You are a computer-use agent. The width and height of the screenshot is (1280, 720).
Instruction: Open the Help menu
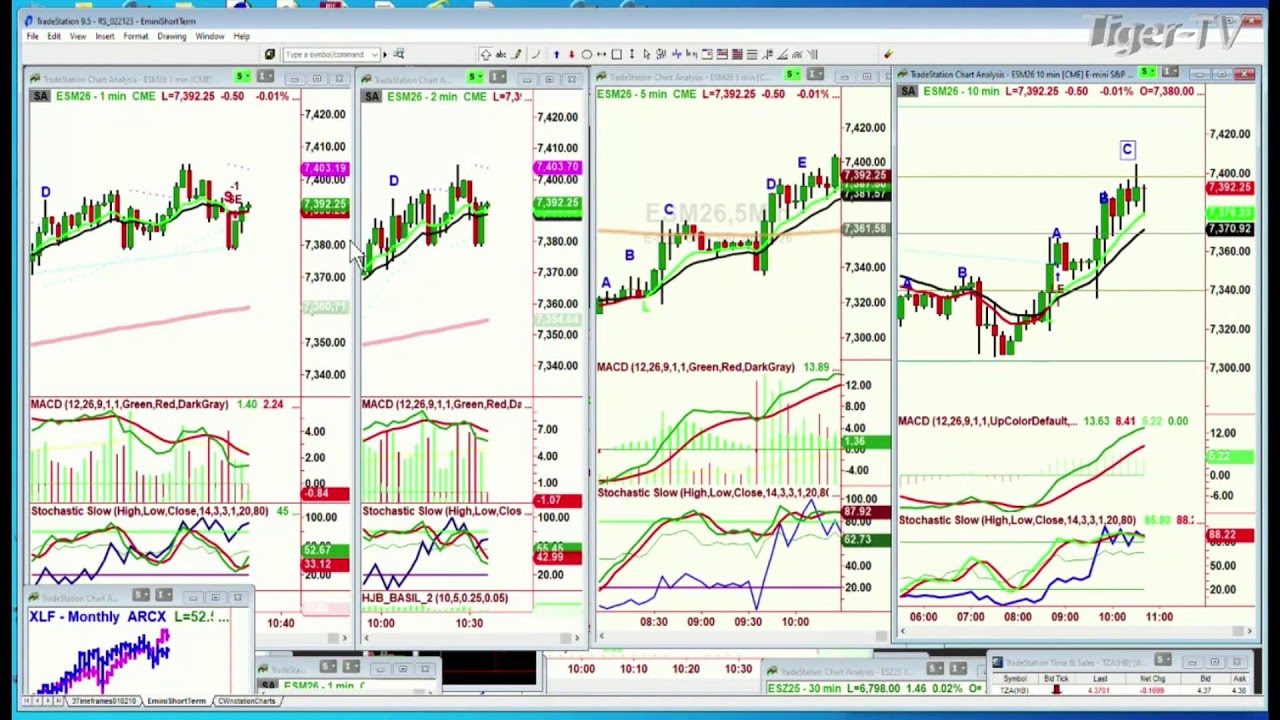pyautogui.click(x=241, y=36)
